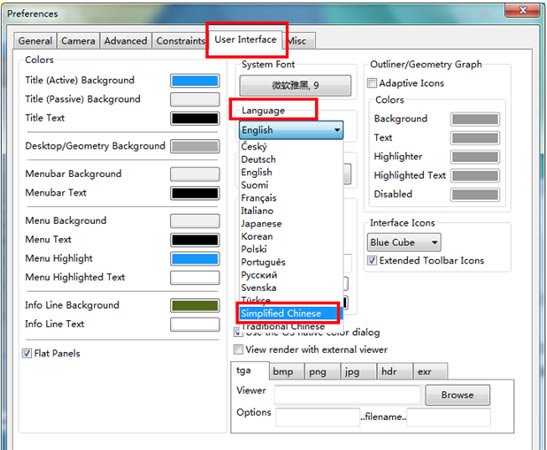Select Svenska in the language list
This screenshot has width=547, height=450.
click(291, 288)
